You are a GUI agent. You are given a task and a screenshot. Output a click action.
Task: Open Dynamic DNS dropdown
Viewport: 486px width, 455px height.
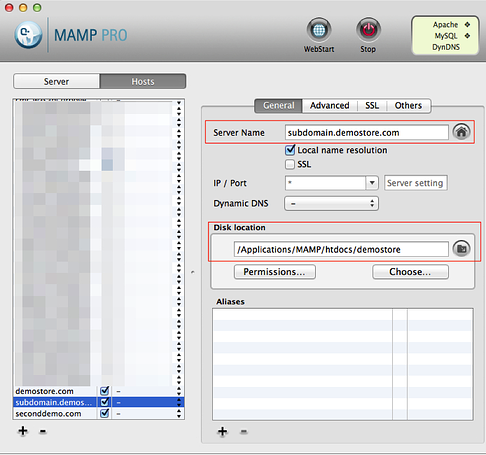coord(331,203)
